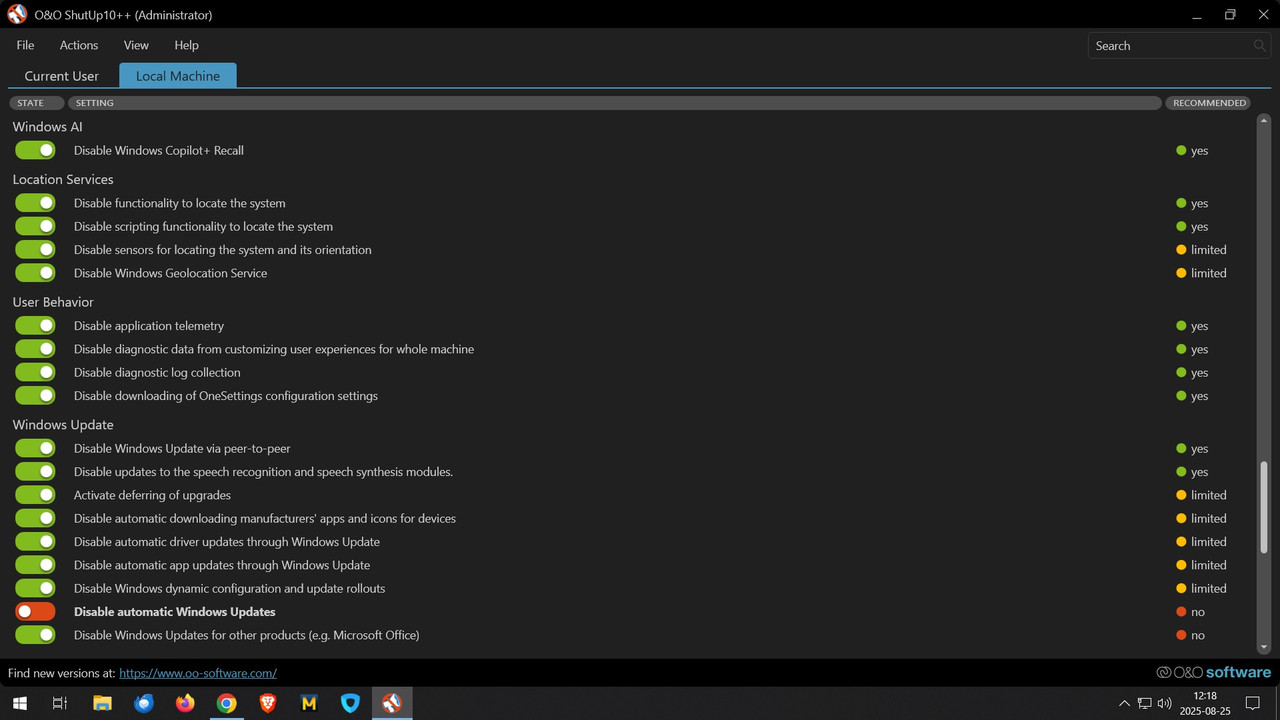
Task: Toggle Disable diagnostic log collection
Action: 35,372
